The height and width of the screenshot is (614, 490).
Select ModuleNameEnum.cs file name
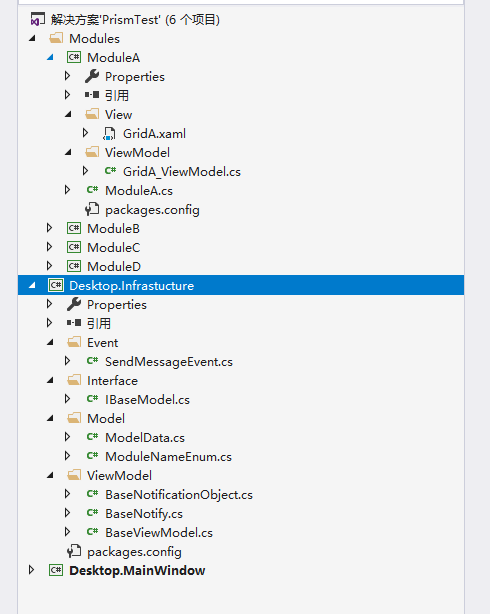click(x=168, y=457)
